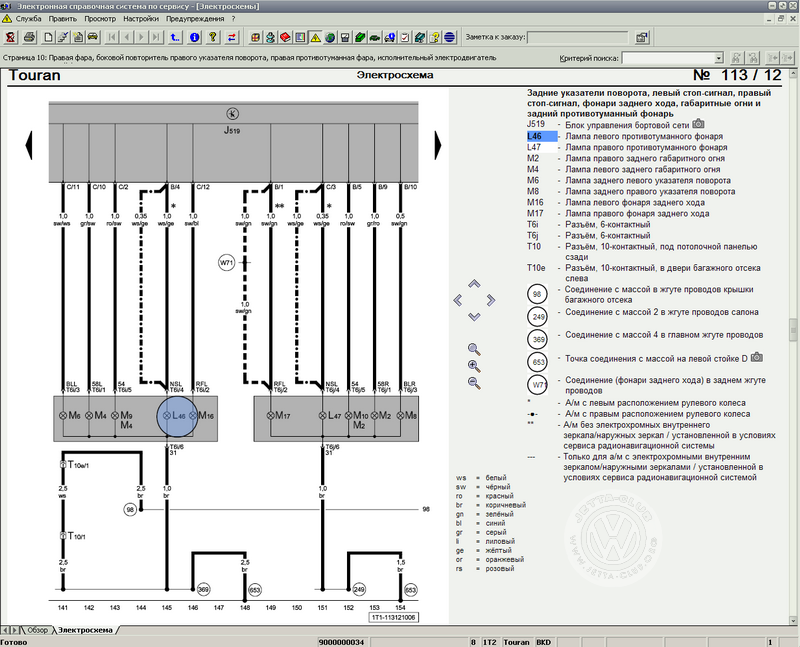Jump to the first page toolbar arrow
This screenshot has height=647, width=800.
point(112,37)
